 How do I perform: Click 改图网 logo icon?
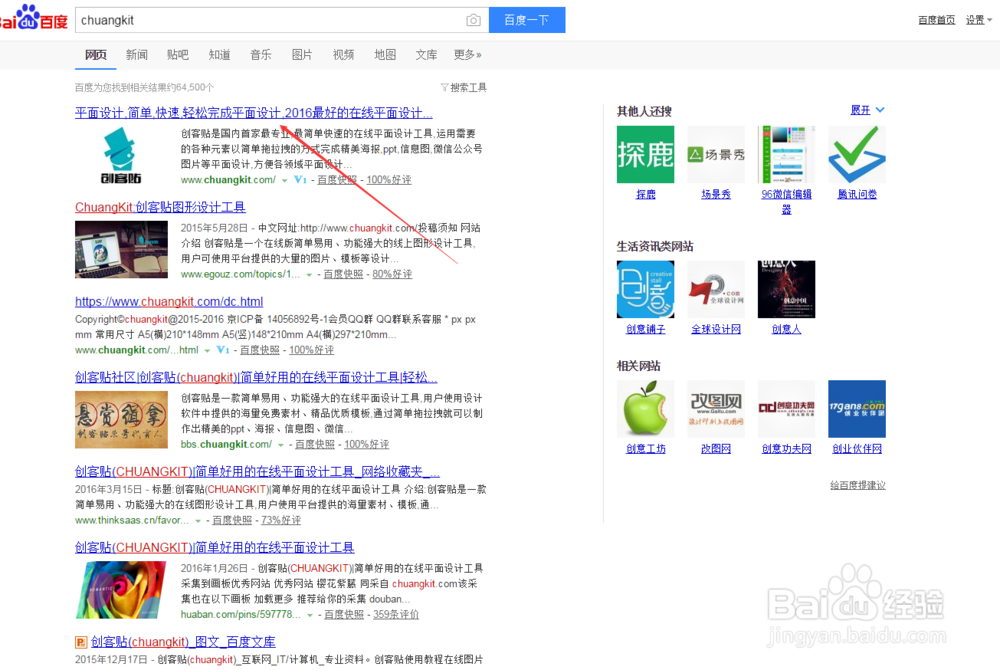[716, 409]
